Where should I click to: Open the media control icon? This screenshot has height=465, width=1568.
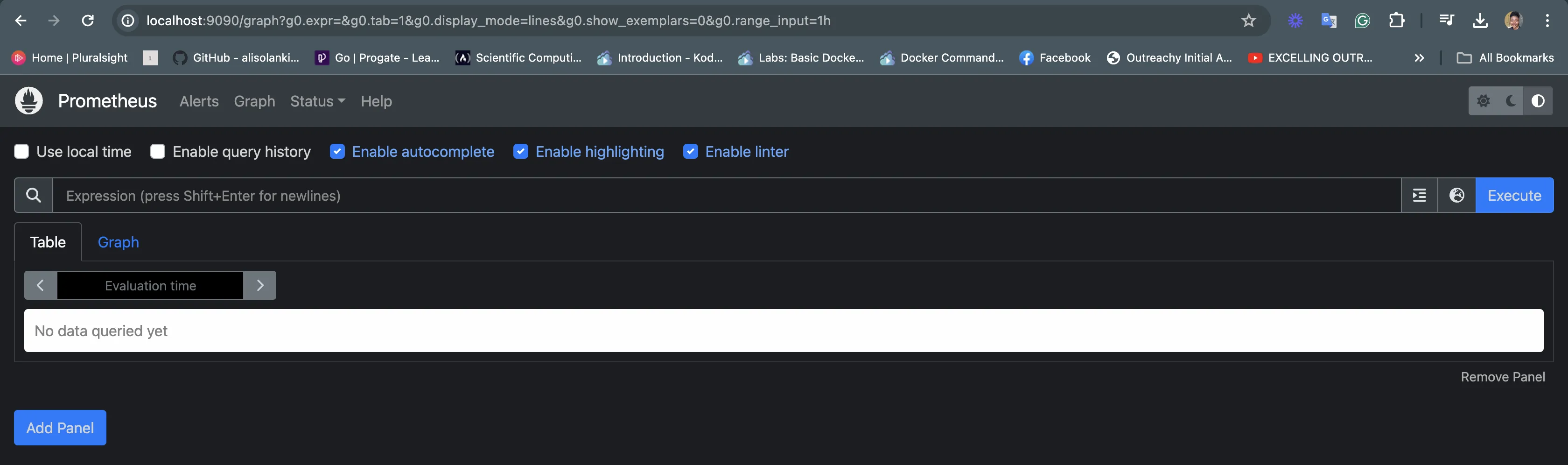pos(1447,21)
